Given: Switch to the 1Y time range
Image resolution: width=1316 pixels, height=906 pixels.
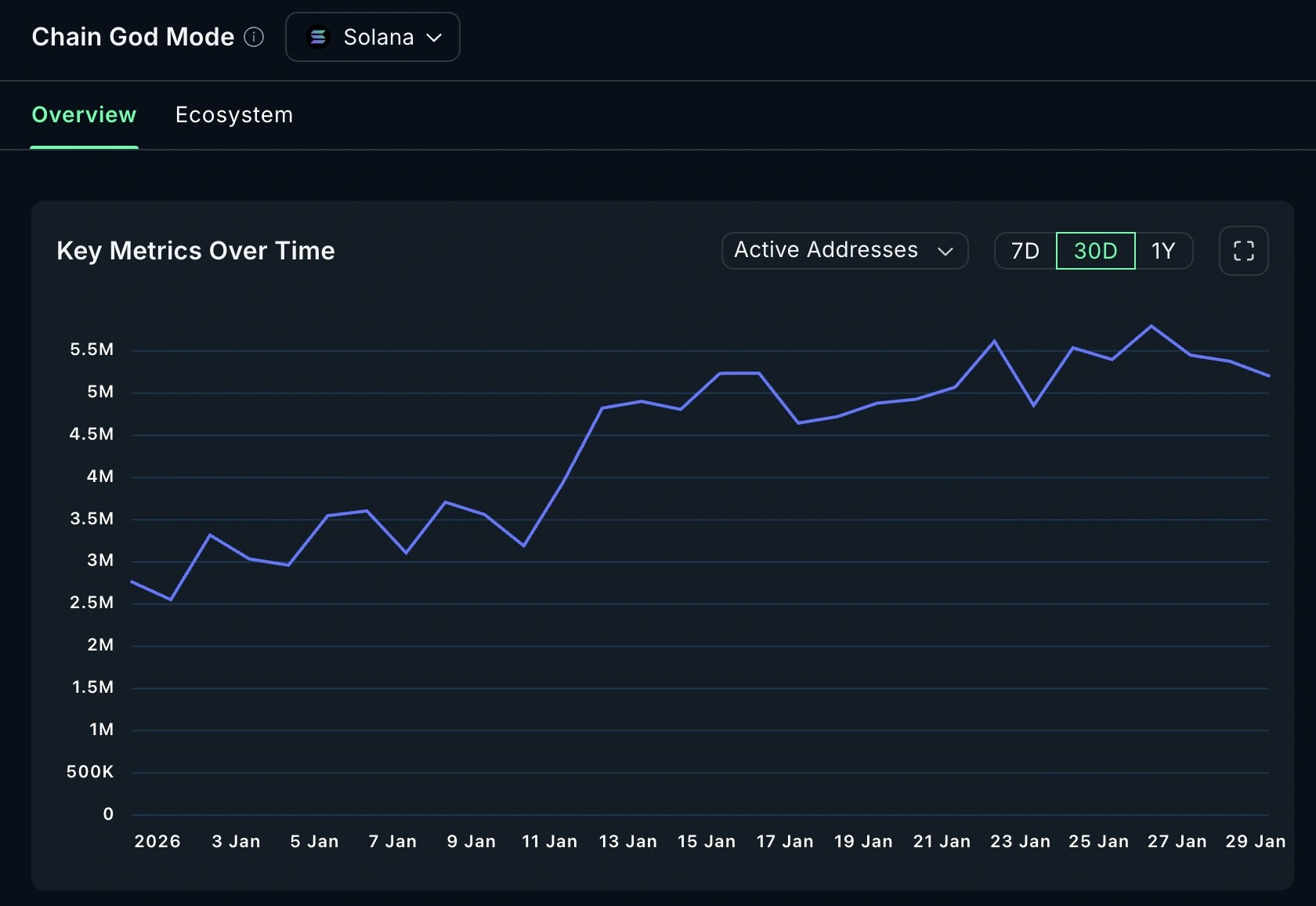Looking at the screenshot, I should point(1163,251).
